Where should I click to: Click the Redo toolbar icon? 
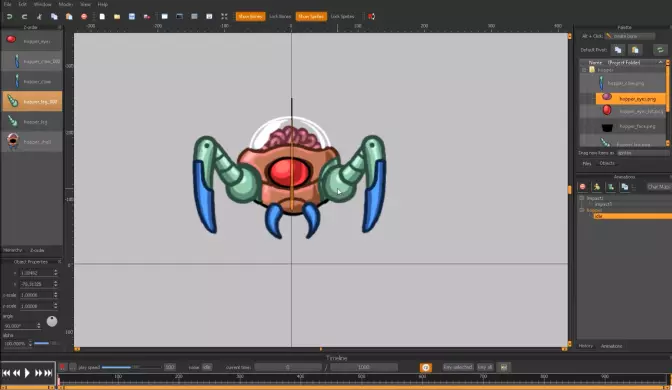[24, 16]
